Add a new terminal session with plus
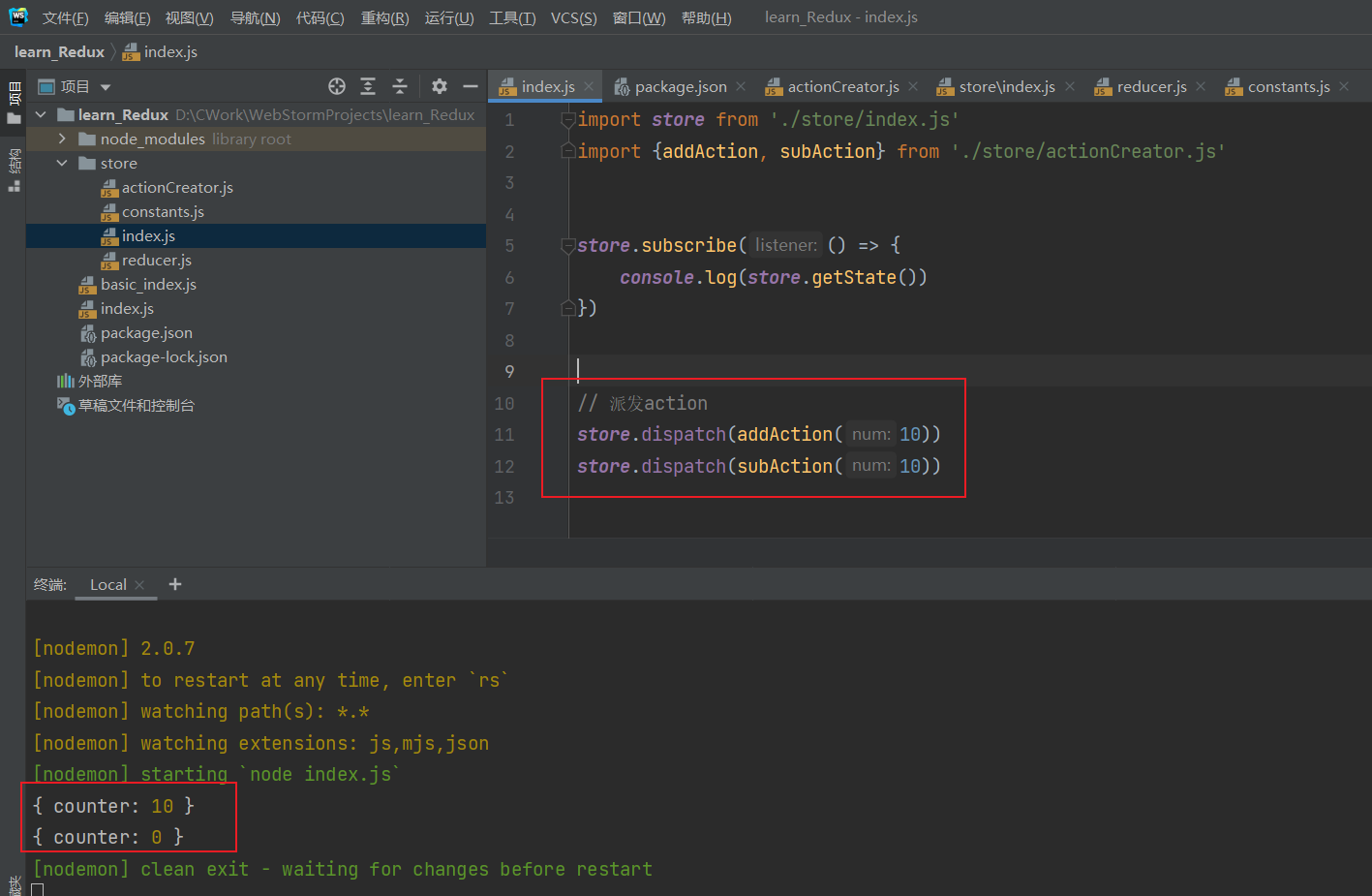This screenshot has width=1372, height=896. 175,584
